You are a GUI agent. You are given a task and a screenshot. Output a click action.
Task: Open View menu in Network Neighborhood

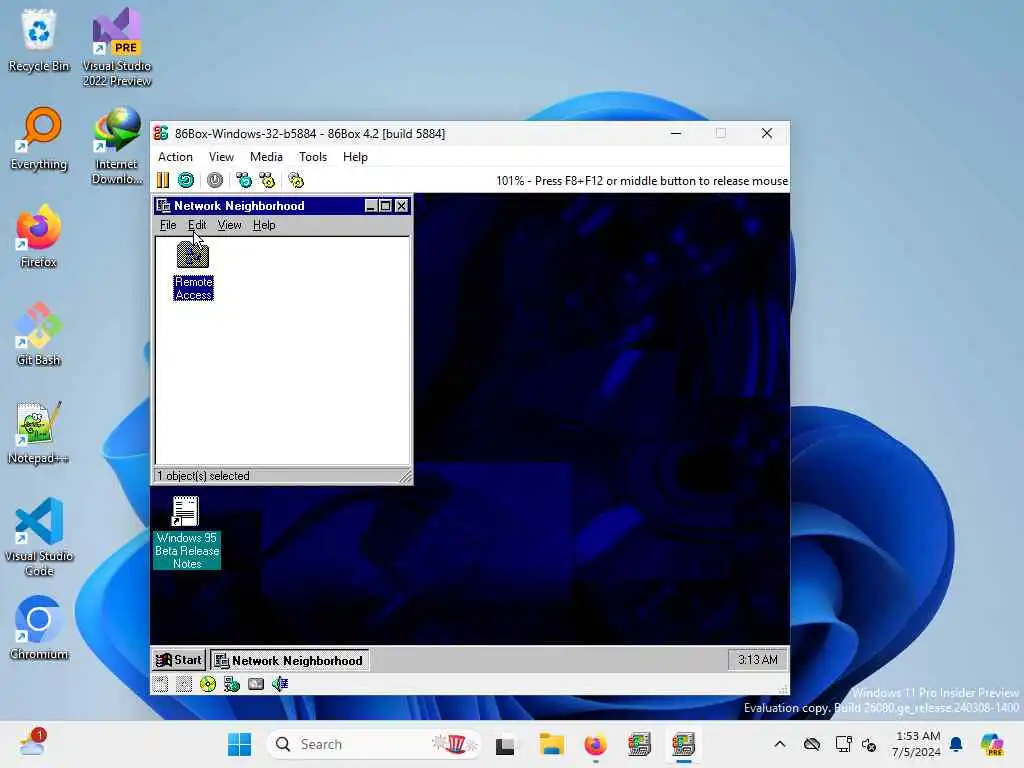(x=229, y=225)
